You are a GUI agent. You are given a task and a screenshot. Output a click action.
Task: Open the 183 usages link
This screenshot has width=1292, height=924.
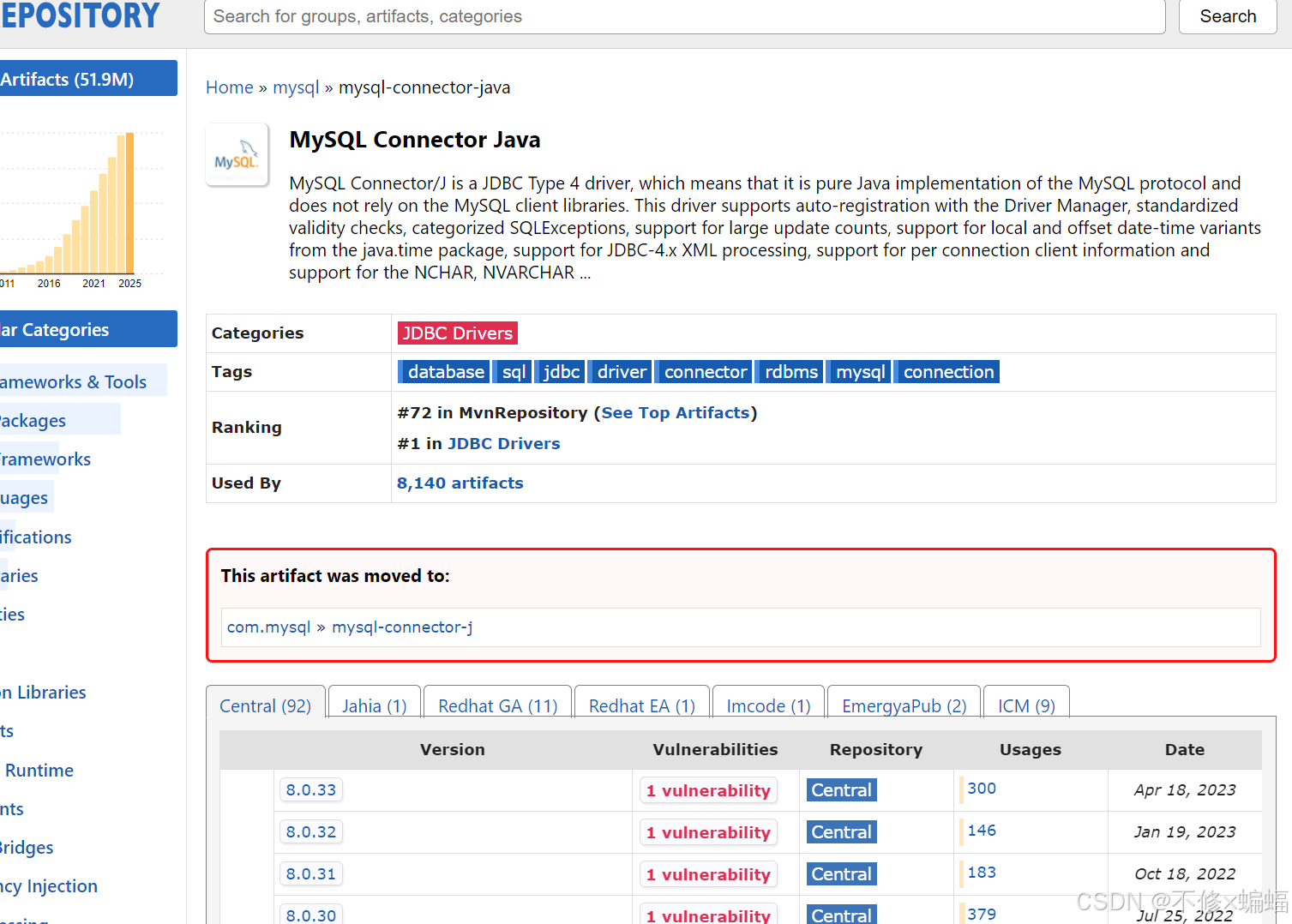click(x=982, y=873)
